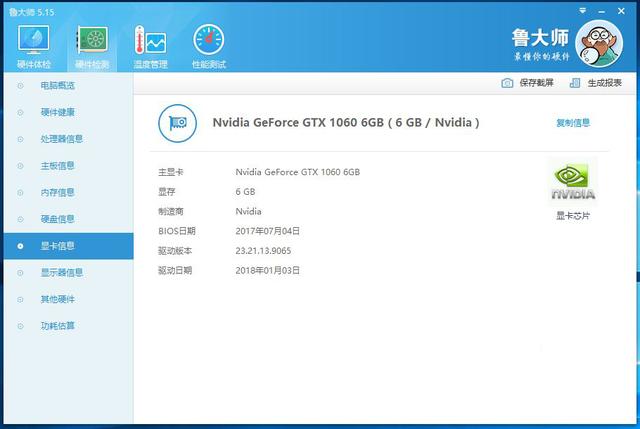This screenshot has height=429, width=640.
Task: Click the 制造商 value Nvidia
Action: point(248,211)
